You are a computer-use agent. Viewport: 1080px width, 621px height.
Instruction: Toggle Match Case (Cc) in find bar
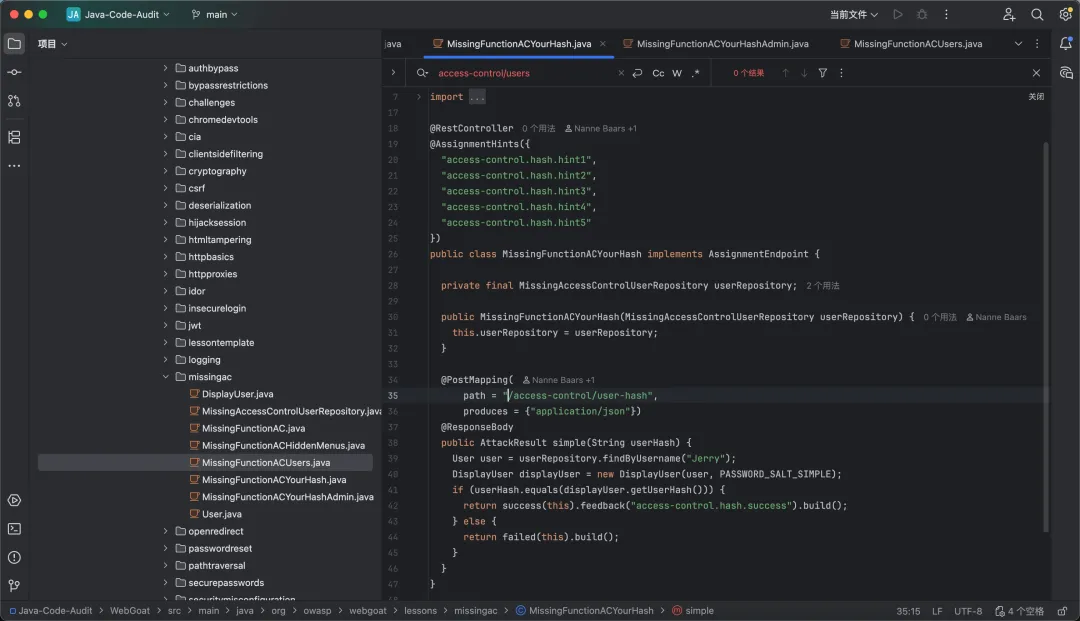658,73
